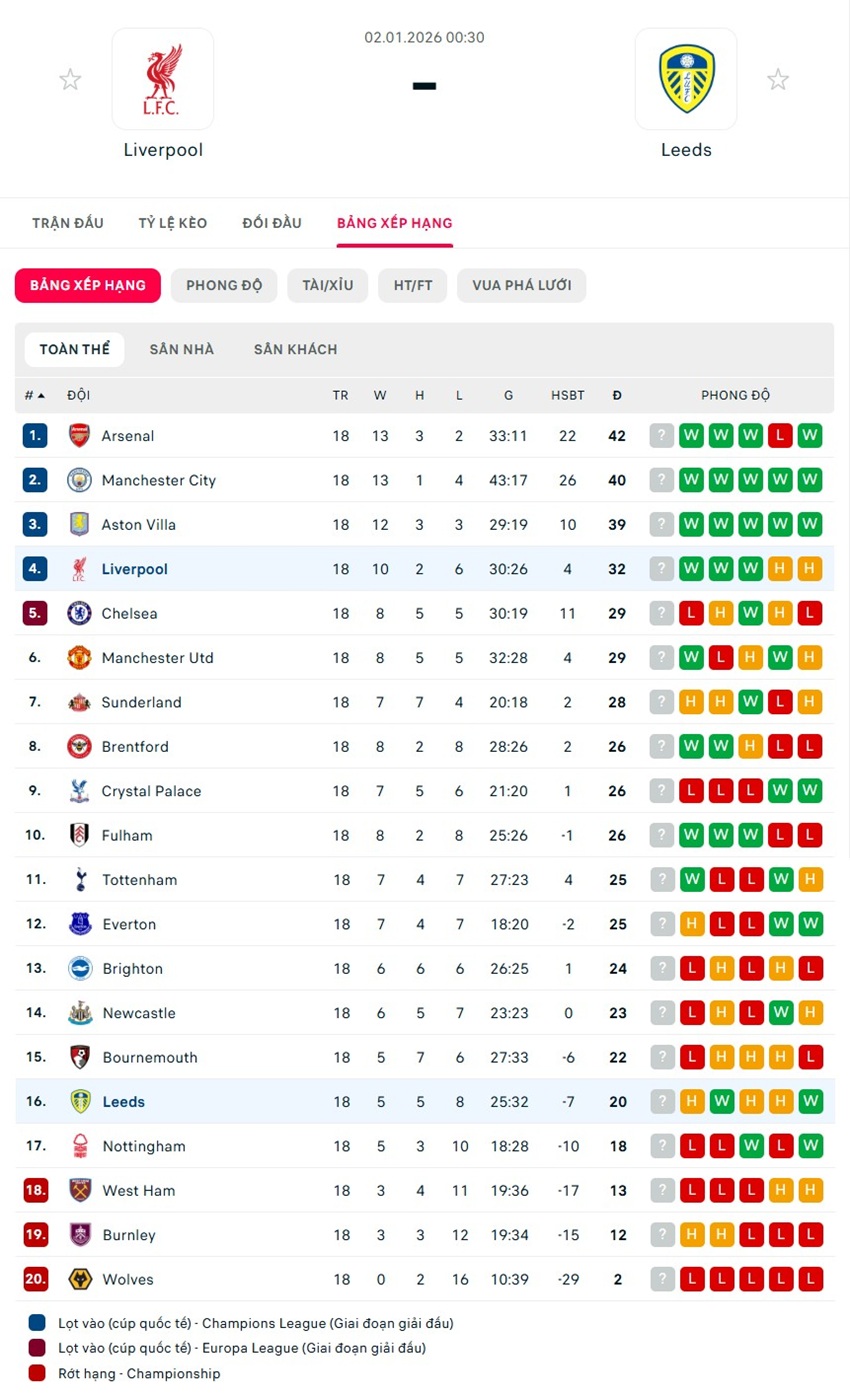850x1398 pixels.
Task: Switch to the ĐỐI ĐẦU tab
Action: (272, 223)
